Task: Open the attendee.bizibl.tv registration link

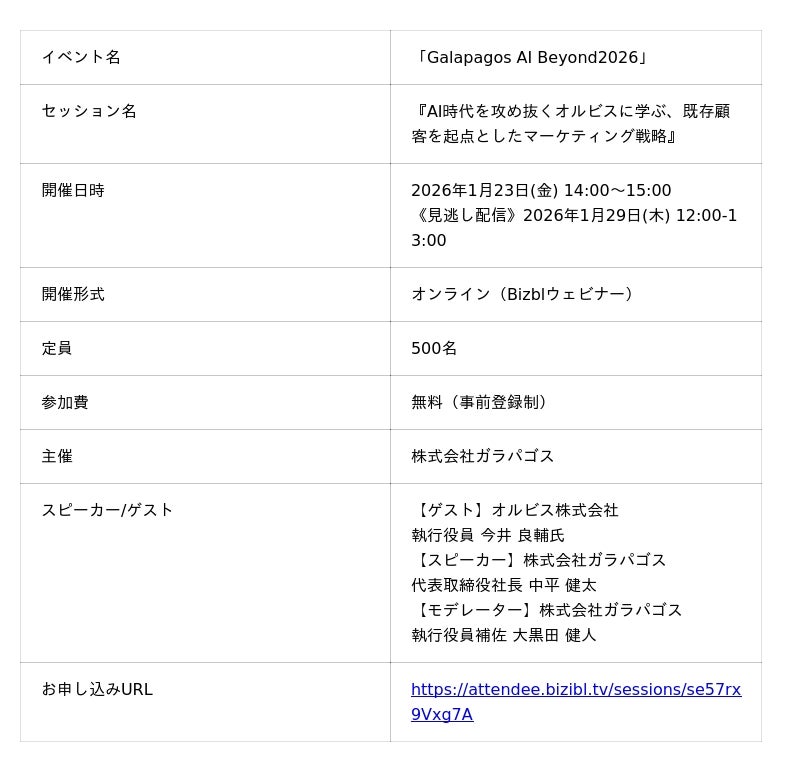Action: [575, 690]
